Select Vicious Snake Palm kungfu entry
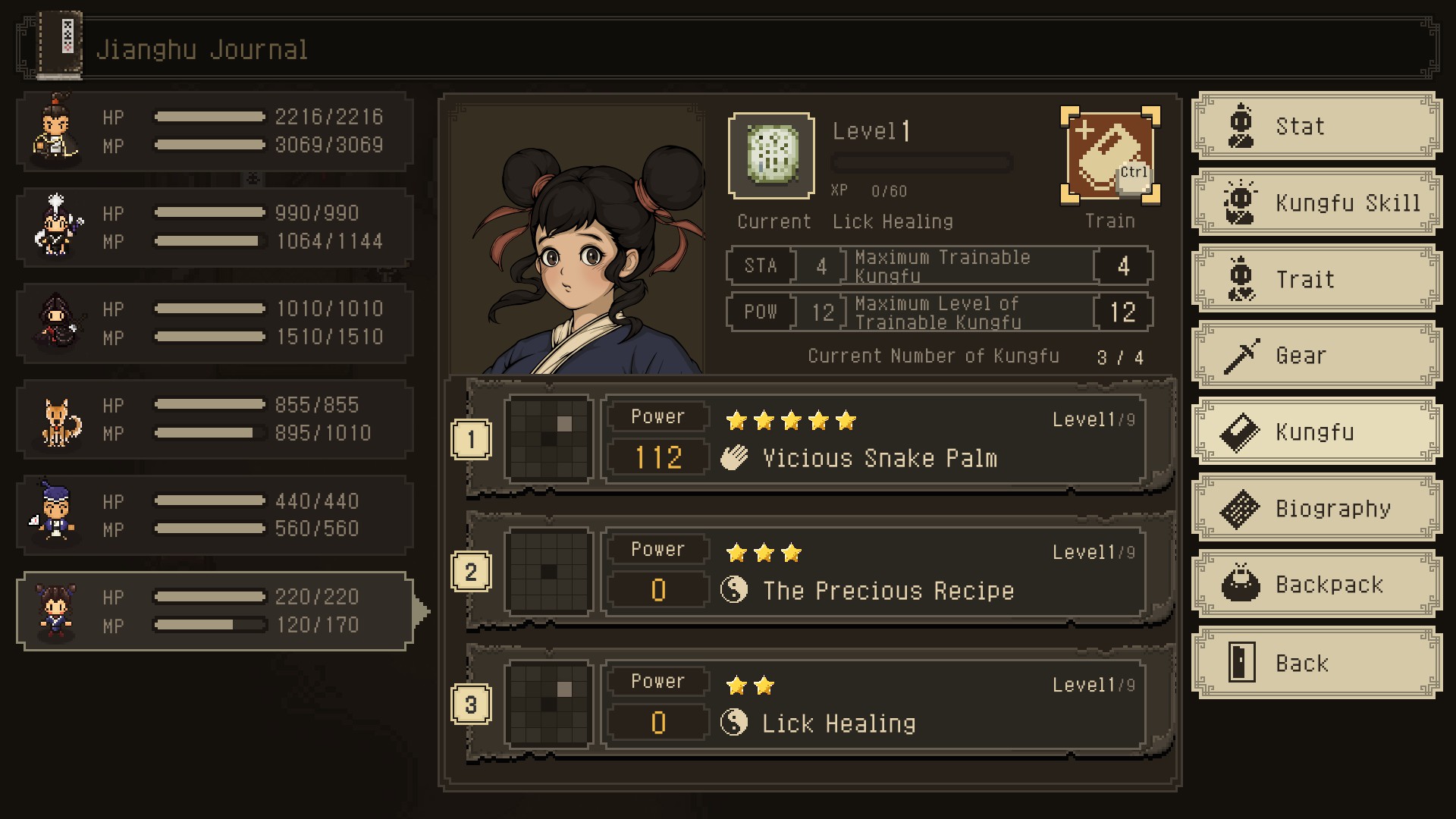 (821, 438)
